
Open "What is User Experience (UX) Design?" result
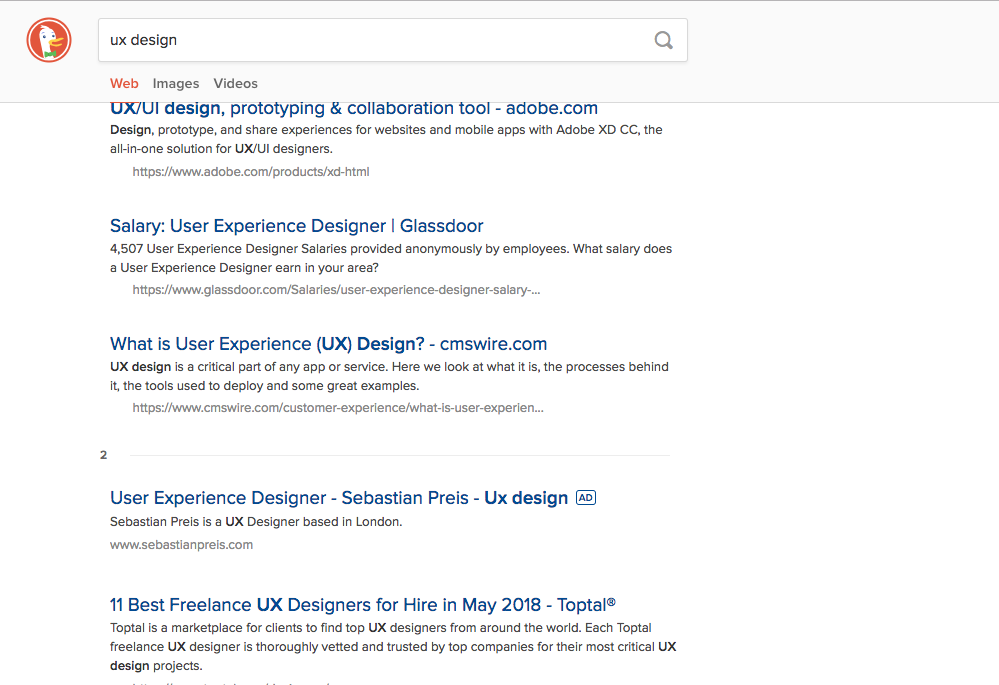click(328, 344)
